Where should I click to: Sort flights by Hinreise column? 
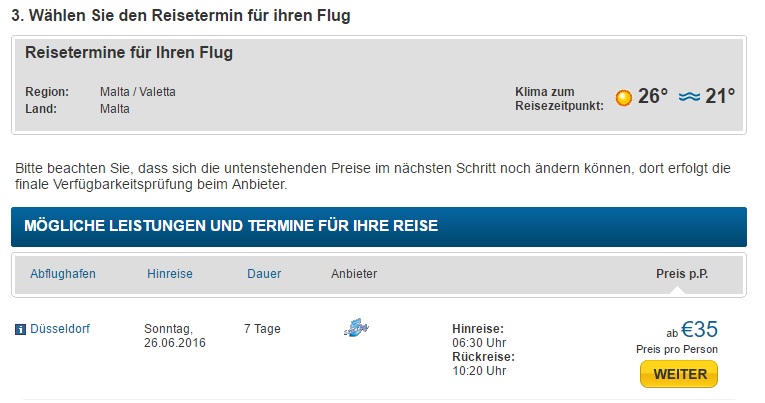170,274
